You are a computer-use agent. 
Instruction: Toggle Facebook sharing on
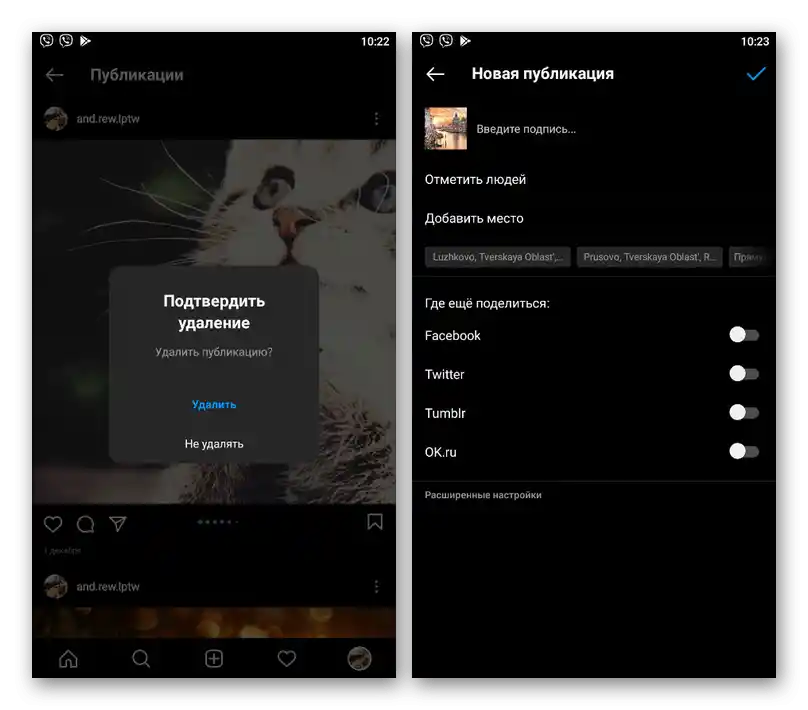[744, 334]
